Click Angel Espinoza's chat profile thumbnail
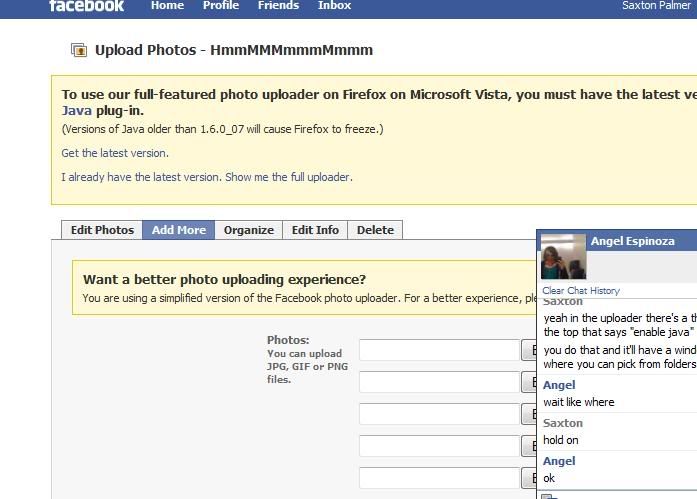The width and height of the screenshot is (697, 499). tap(563, 256)
